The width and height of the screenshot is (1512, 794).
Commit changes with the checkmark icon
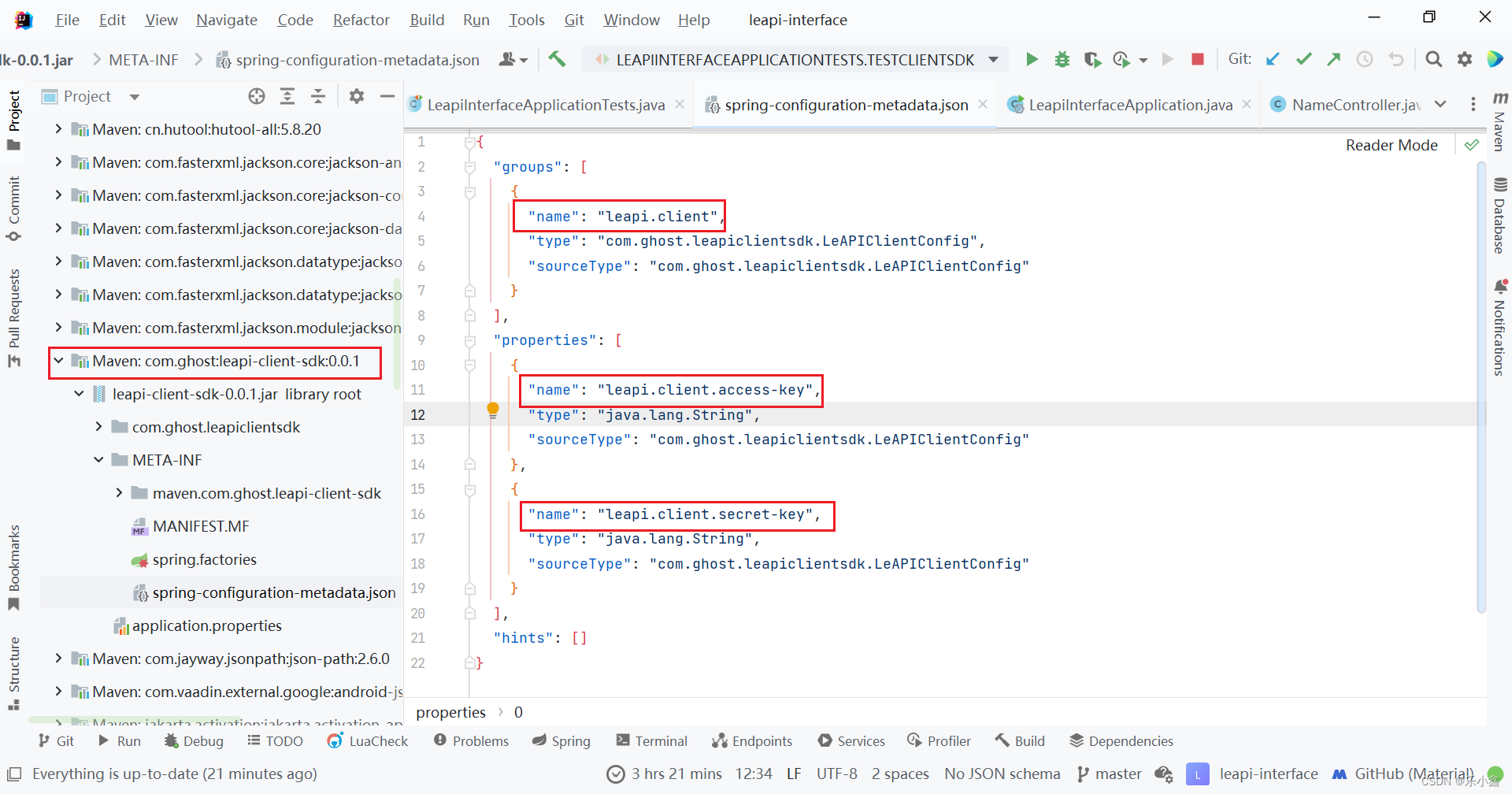click(x=1303, y=59)
